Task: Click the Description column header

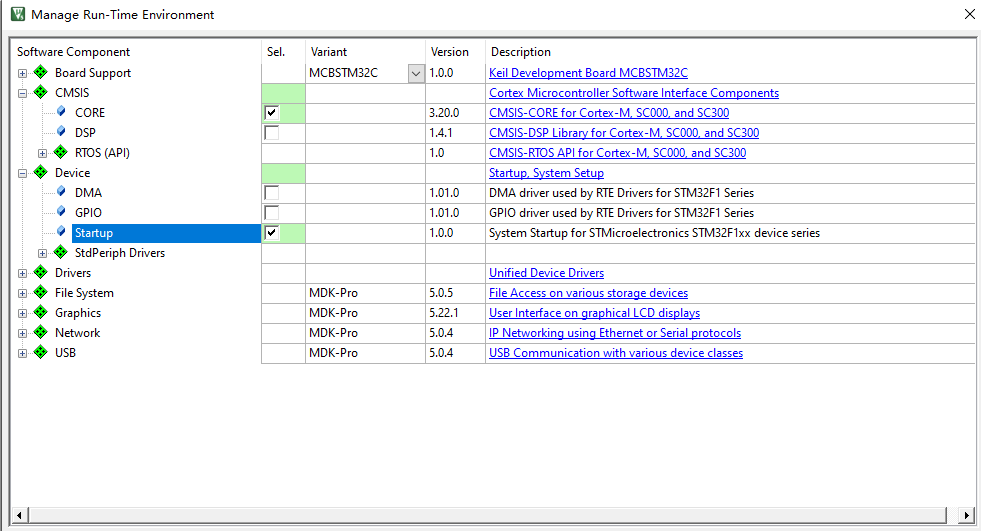Action: (730, 52)
